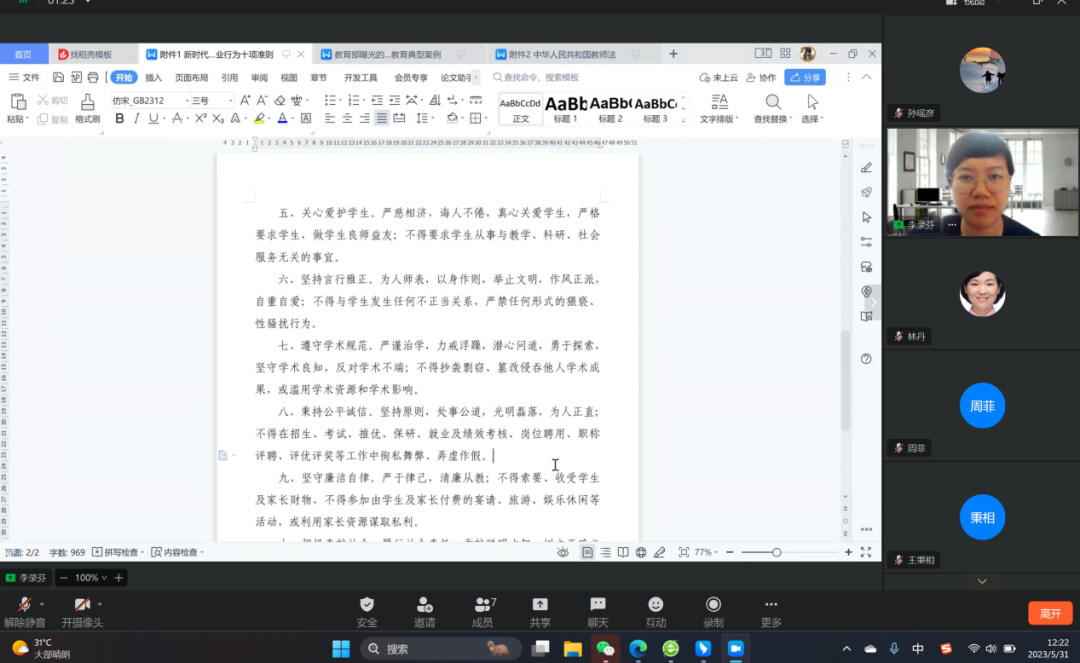
Task: Align text right
Action: pos(364,118)
